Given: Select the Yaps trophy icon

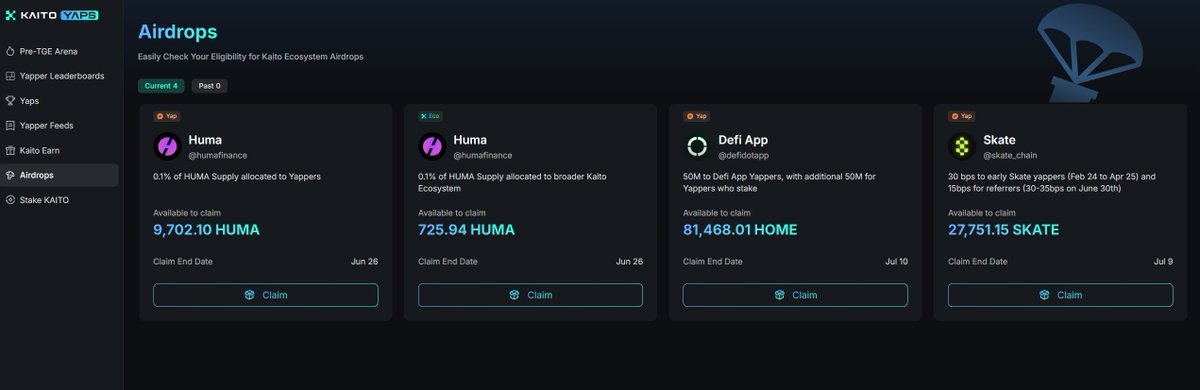Looking at the screenshot, I should point(10,101).
